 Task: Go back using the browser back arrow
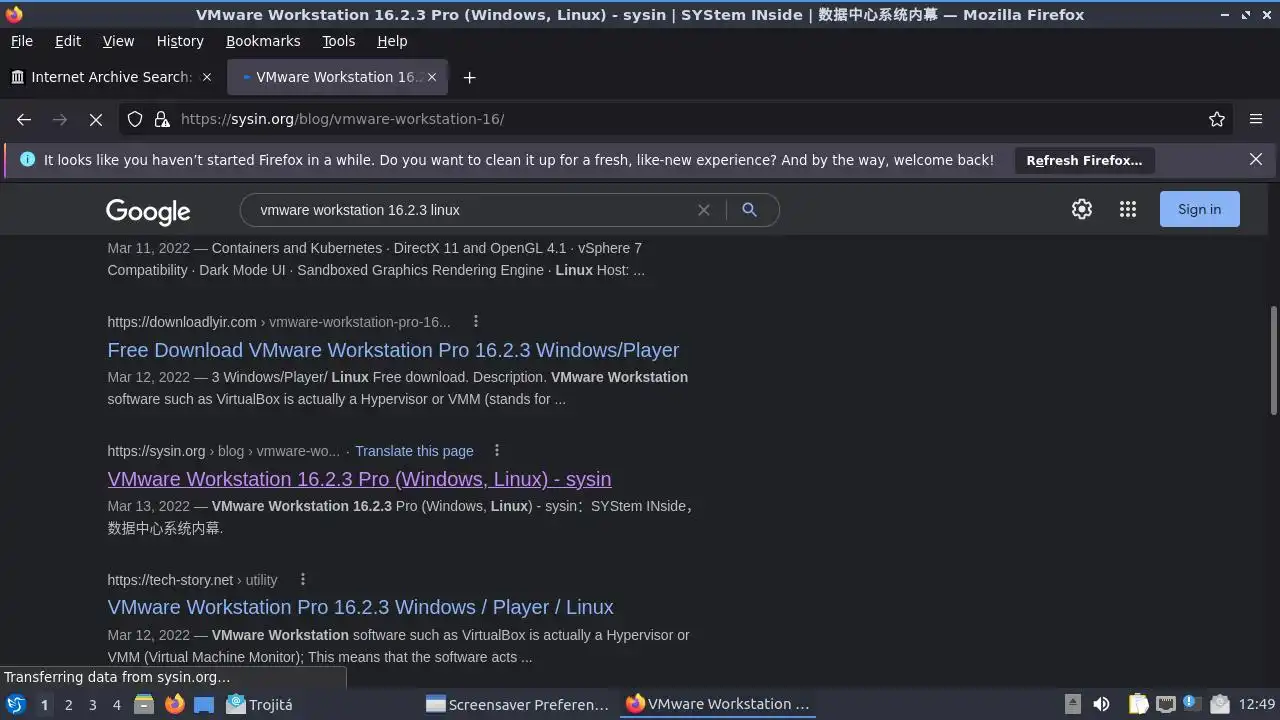pyautogui.click(x=24, y=119)
